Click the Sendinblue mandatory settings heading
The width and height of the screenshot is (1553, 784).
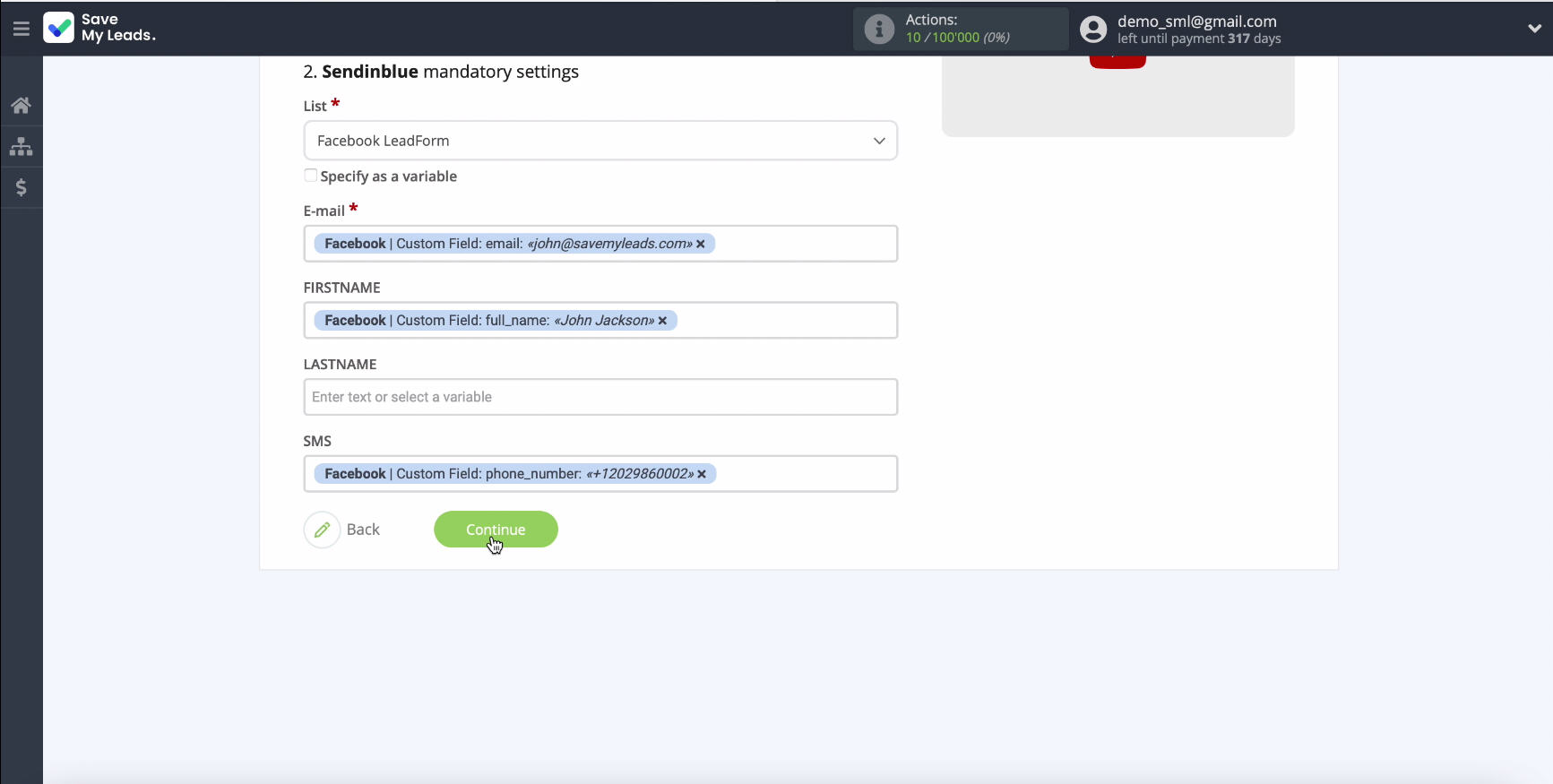click(x=441, y=72)
